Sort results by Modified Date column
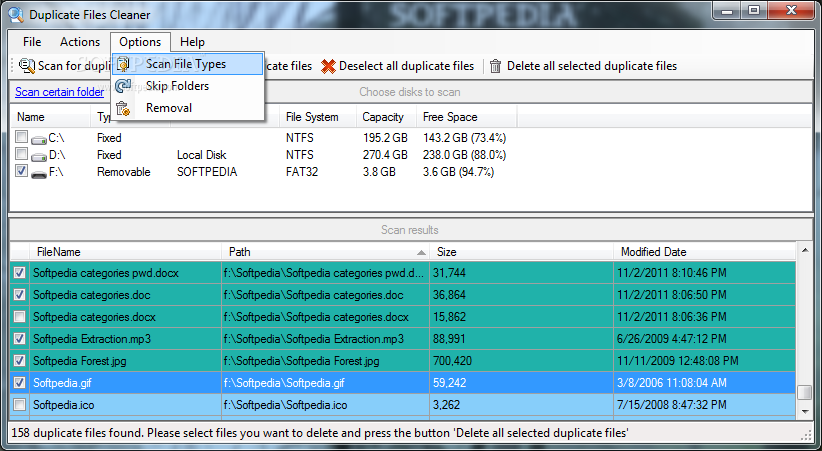The height and width of the screenshot is (451, 822). pos(704,252)
